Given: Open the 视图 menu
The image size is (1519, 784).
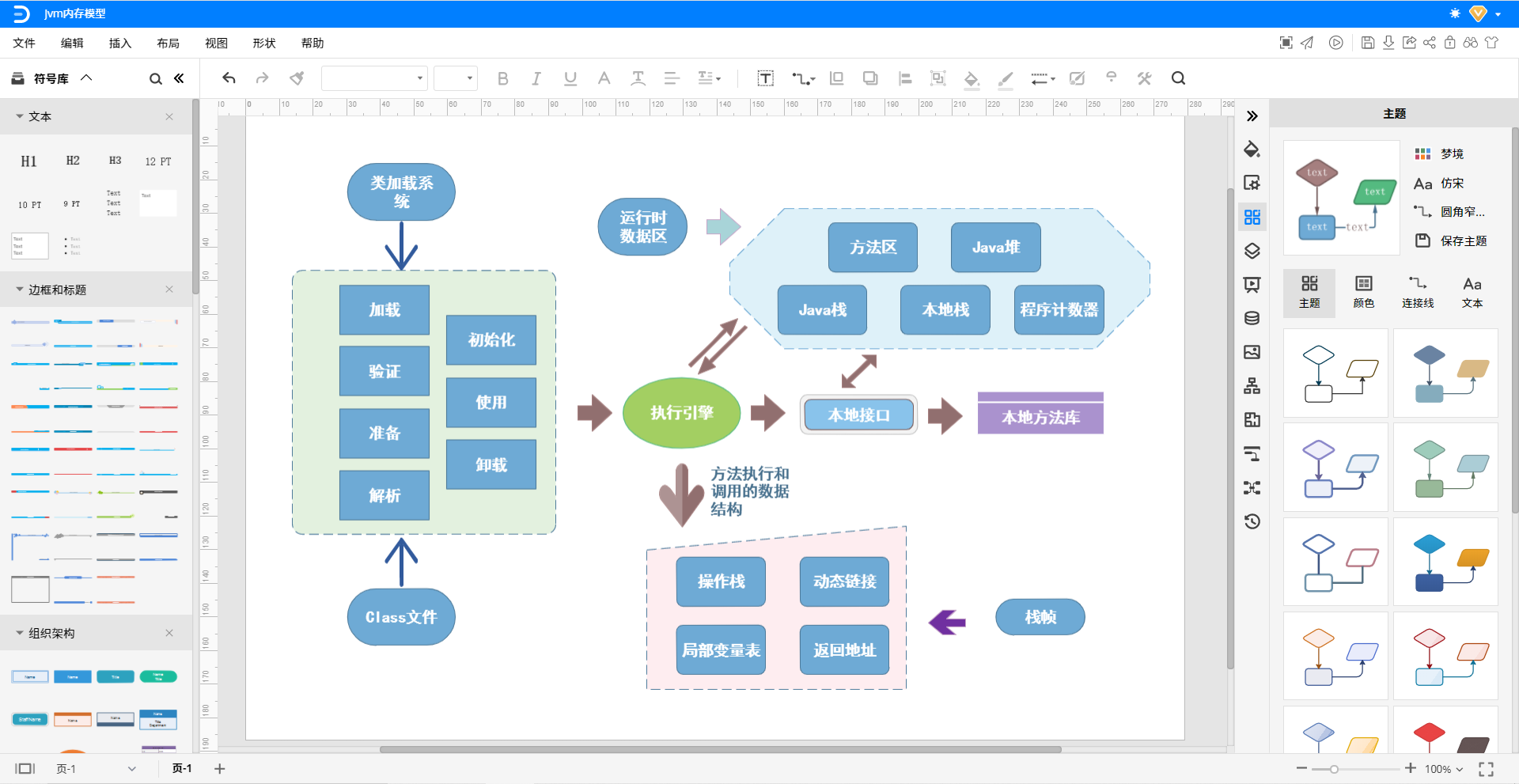Looking at the screenshot, I should tap(216, 43).
